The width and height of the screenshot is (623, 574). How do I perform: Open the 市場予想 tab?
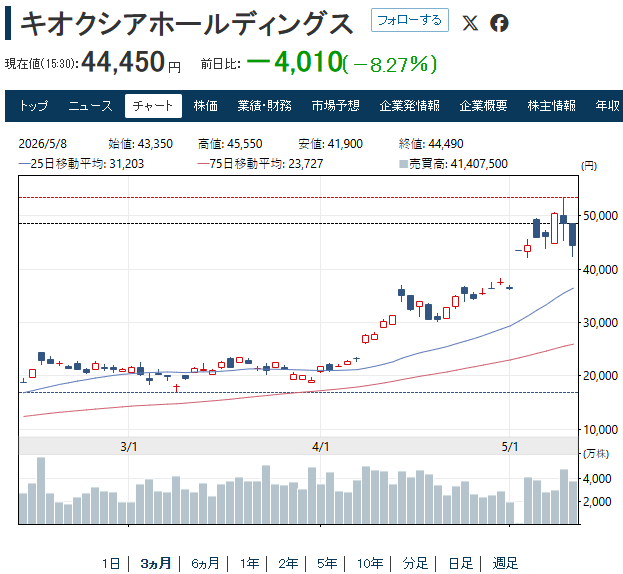pyautogui.click(x=335, y=106)
